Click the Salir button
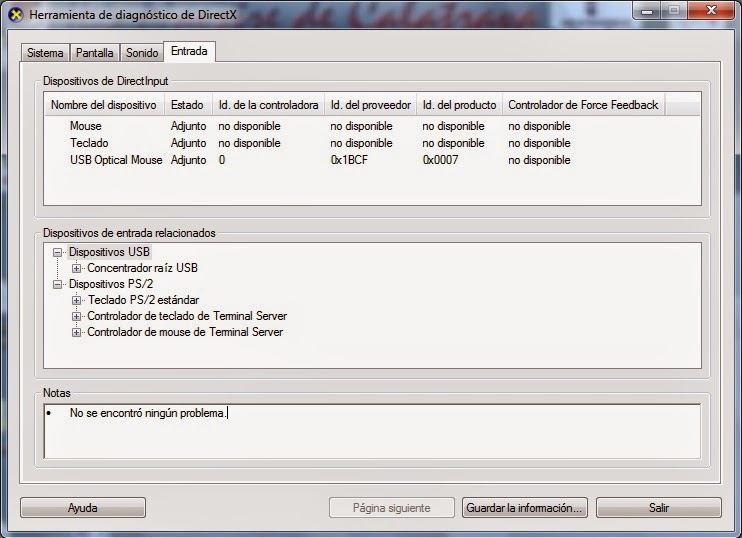 [659, 508]
